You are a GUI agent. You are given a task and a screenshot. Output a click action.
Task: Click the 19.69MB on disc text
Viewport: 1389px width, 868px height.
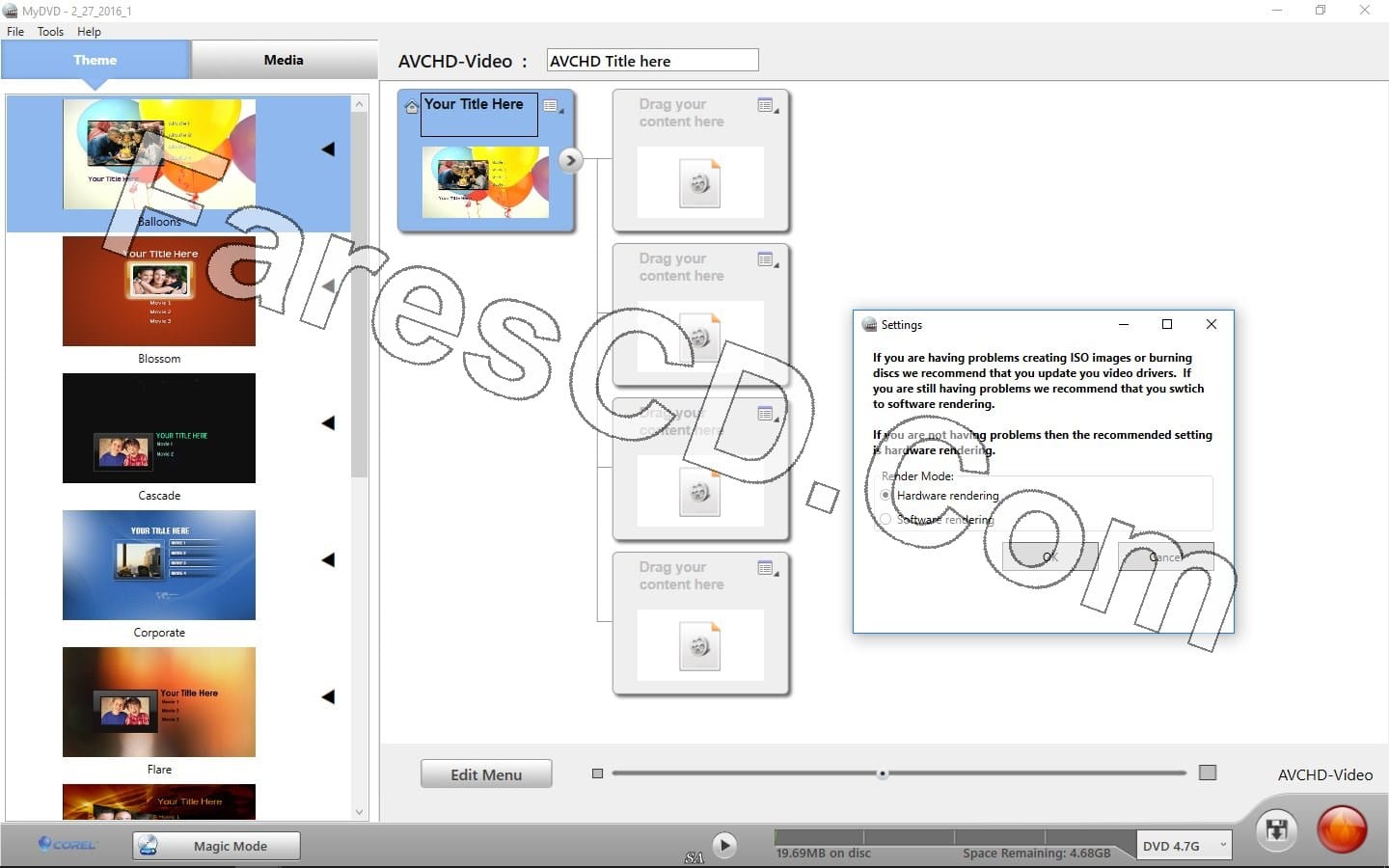click(823, 854)
